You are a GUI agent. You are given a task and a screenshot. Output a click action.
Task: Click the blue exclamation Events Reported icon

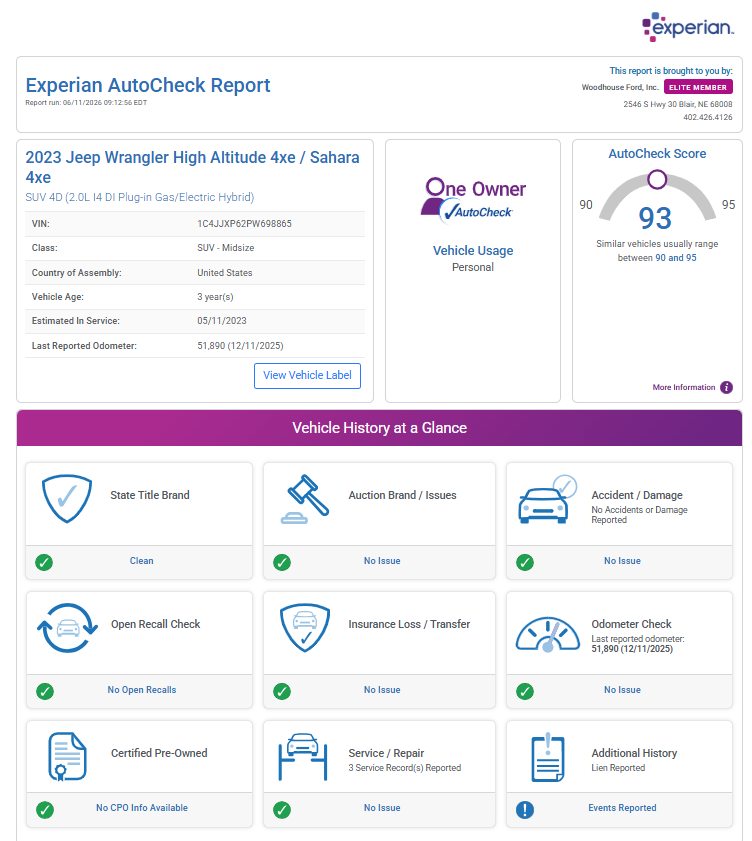coord(525,809)
